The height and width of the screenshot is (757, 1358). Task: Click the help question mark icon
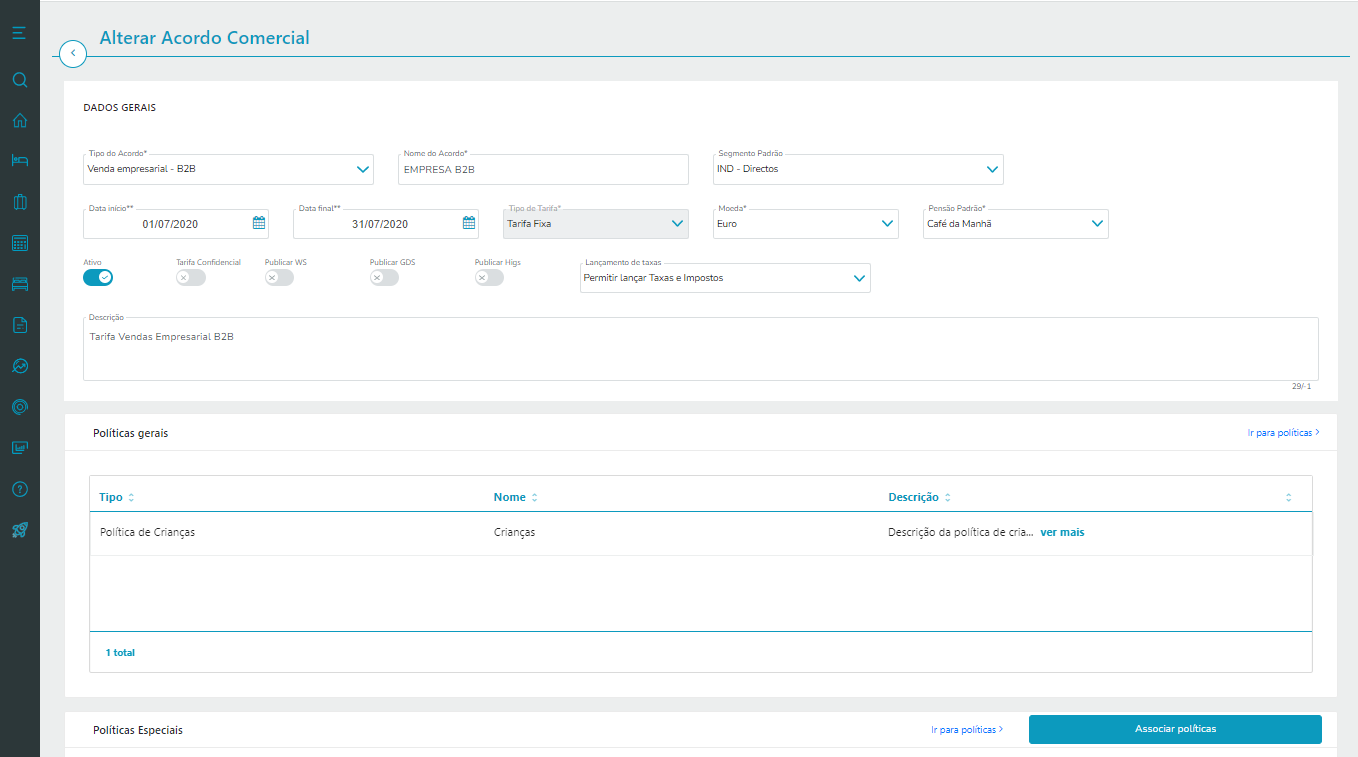(19, 489)
